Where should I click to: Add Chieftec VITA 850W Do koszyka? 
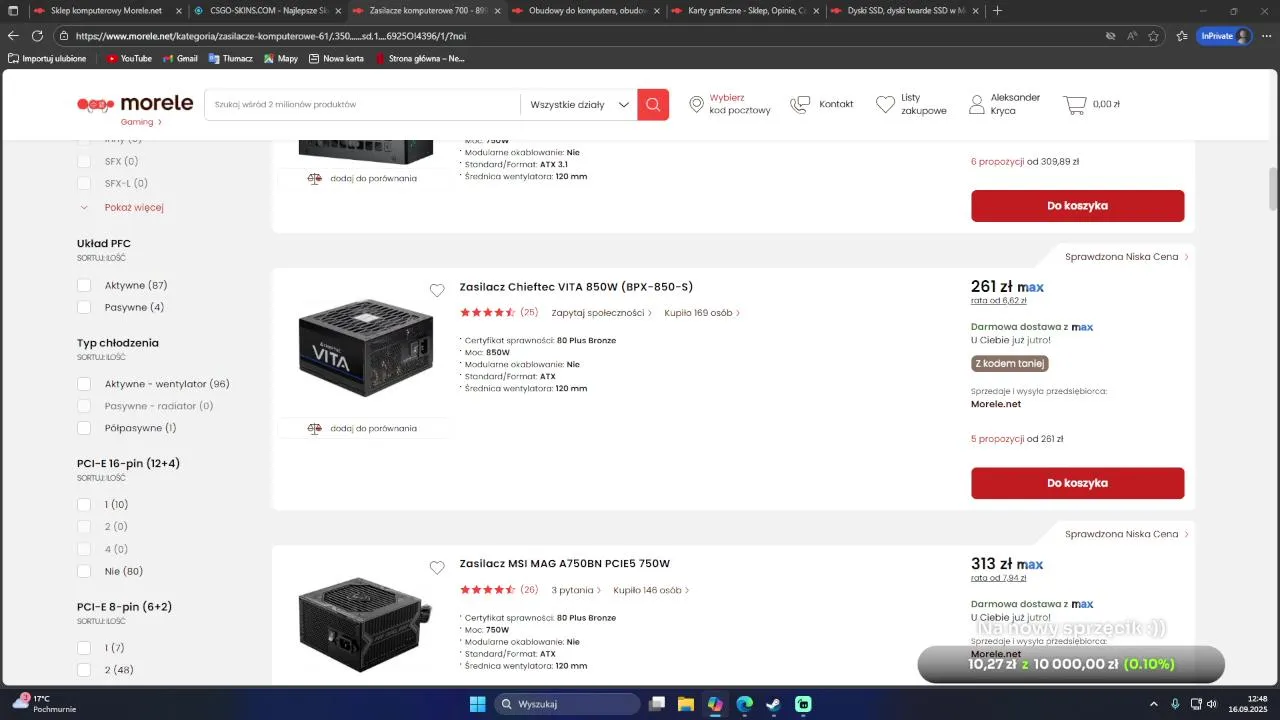point(1077,483)
